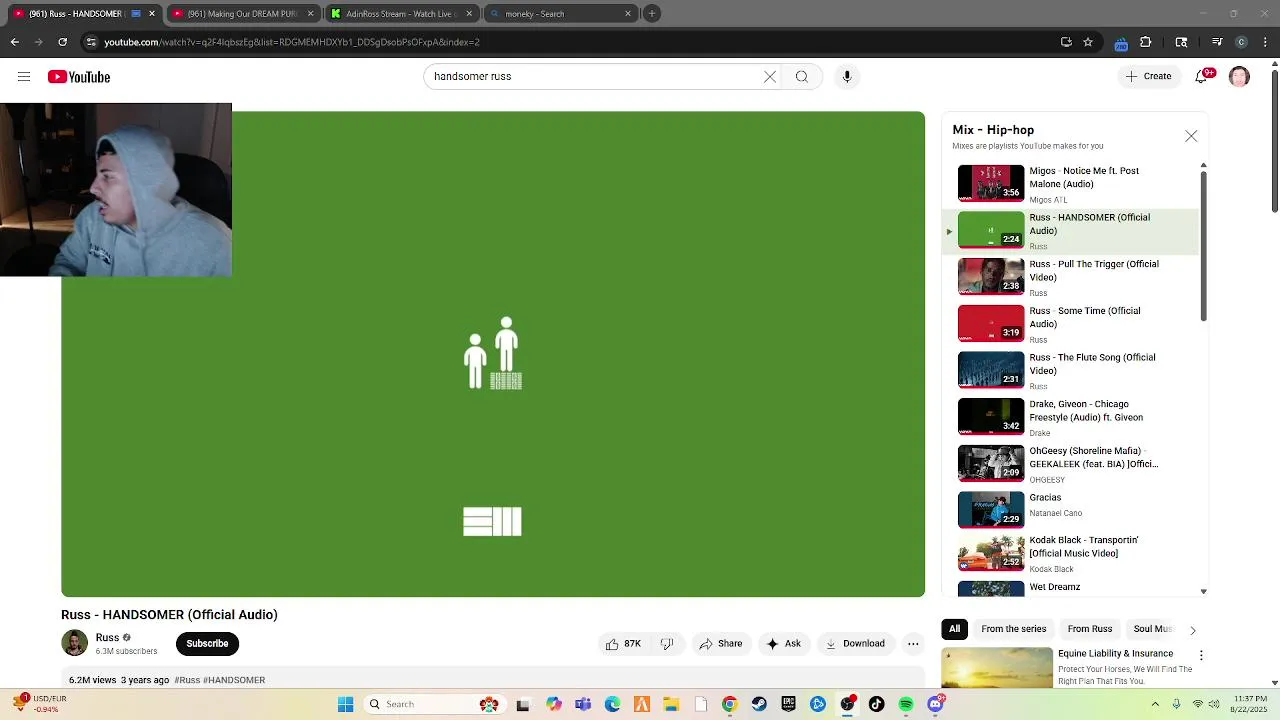Viewport: 1280px width, 720px height.
Task: Click the Ask button
Action: click(x=783, y=644)
